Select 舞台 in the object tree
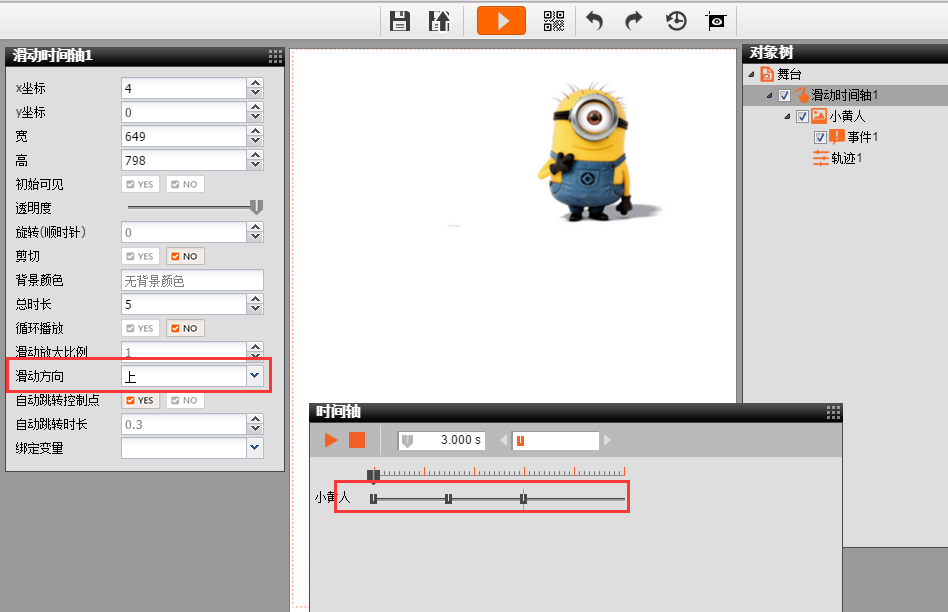 point(789,74)
